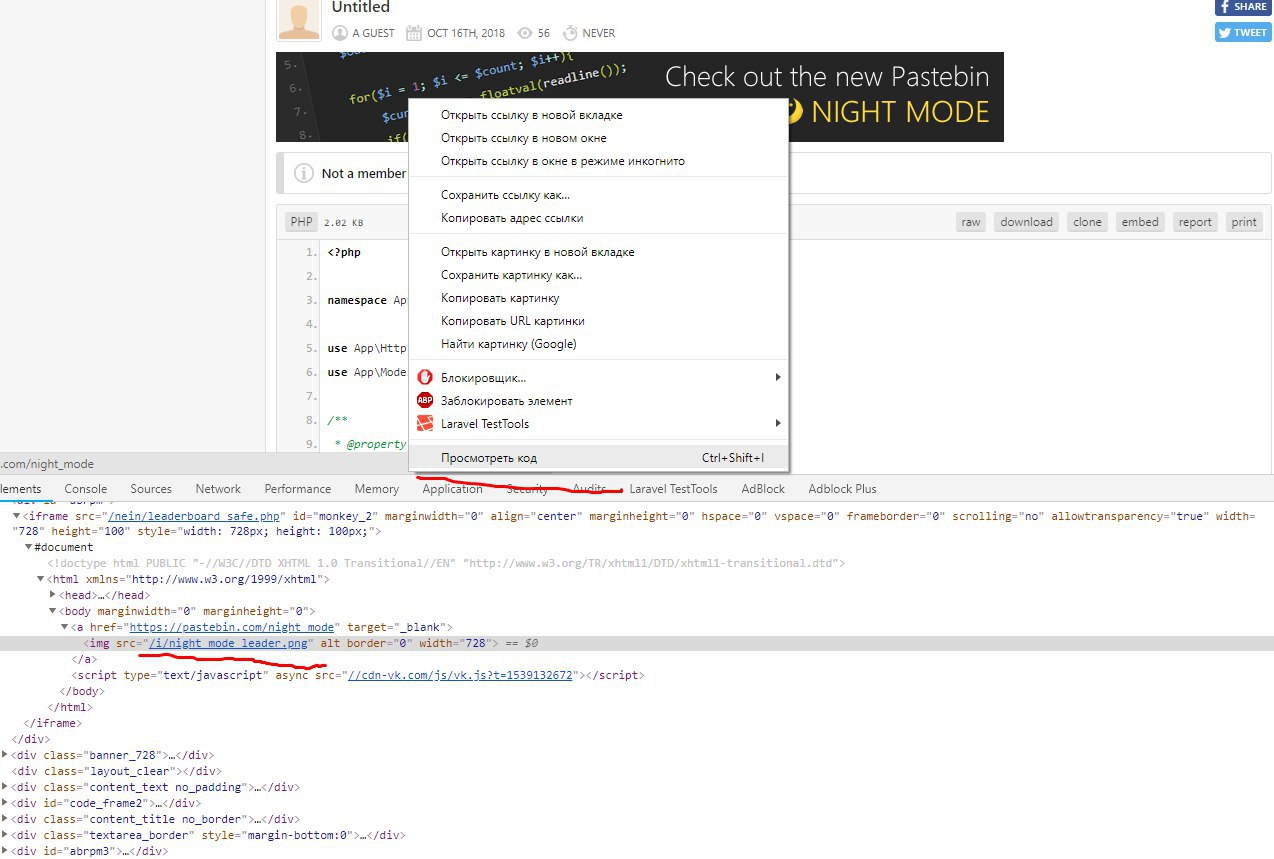Viewport: 1274px width, 859px height.
Task: Click the download button
Action: (1026, 222)
